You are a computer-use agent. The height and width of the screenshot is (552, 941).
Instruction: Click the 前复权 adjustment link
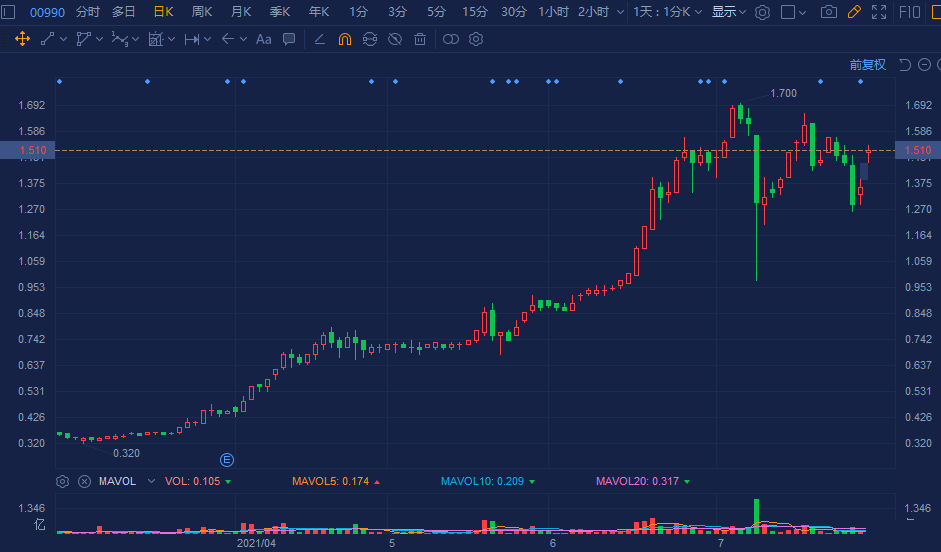[867, 65]
